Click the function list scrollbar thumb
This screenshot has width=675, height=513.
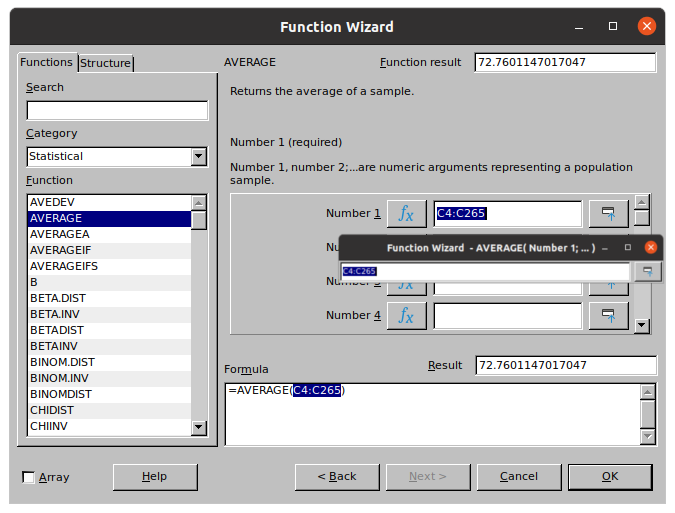point(198,220)
